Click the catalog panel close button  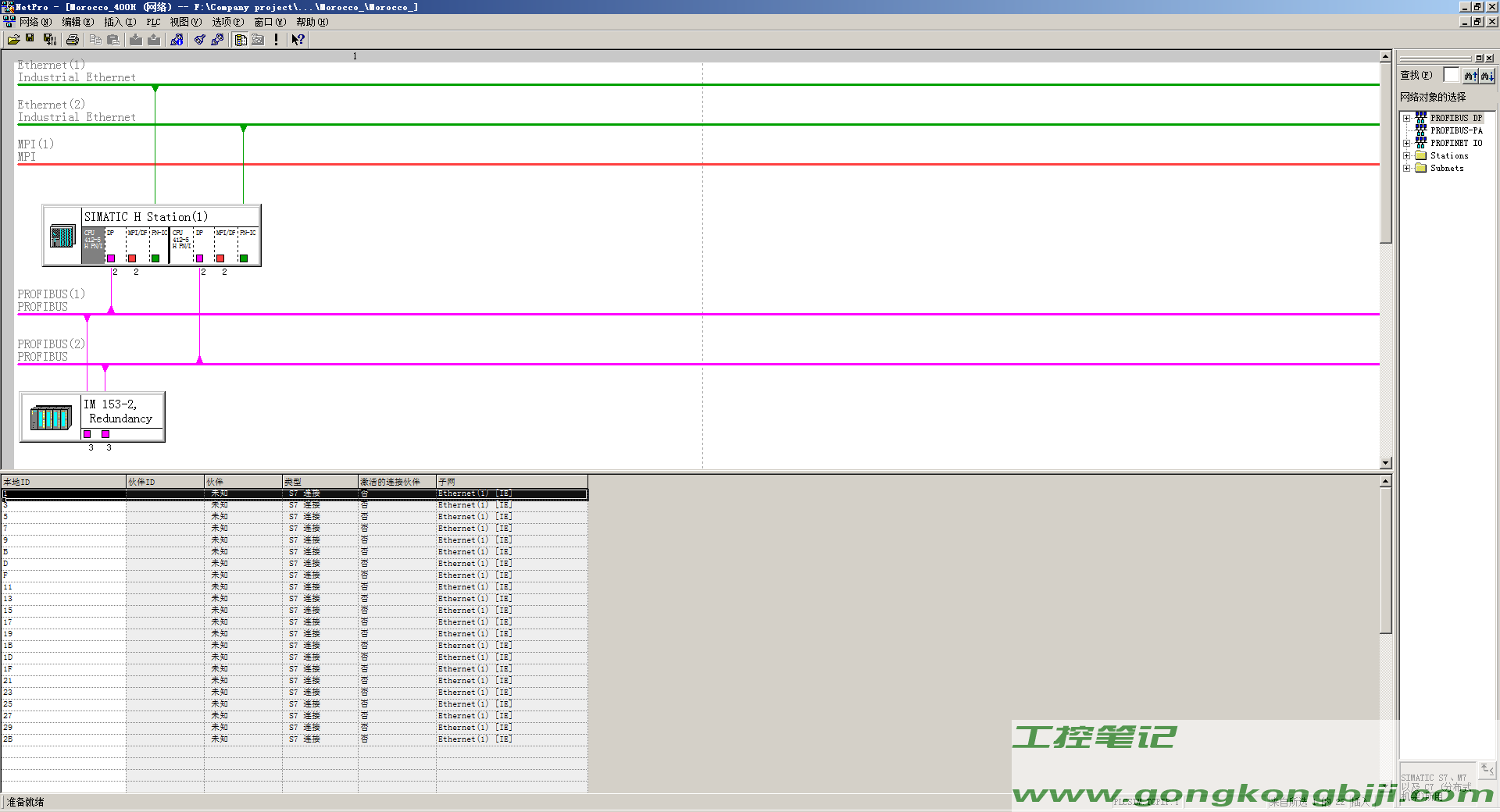coord(1489,59)
